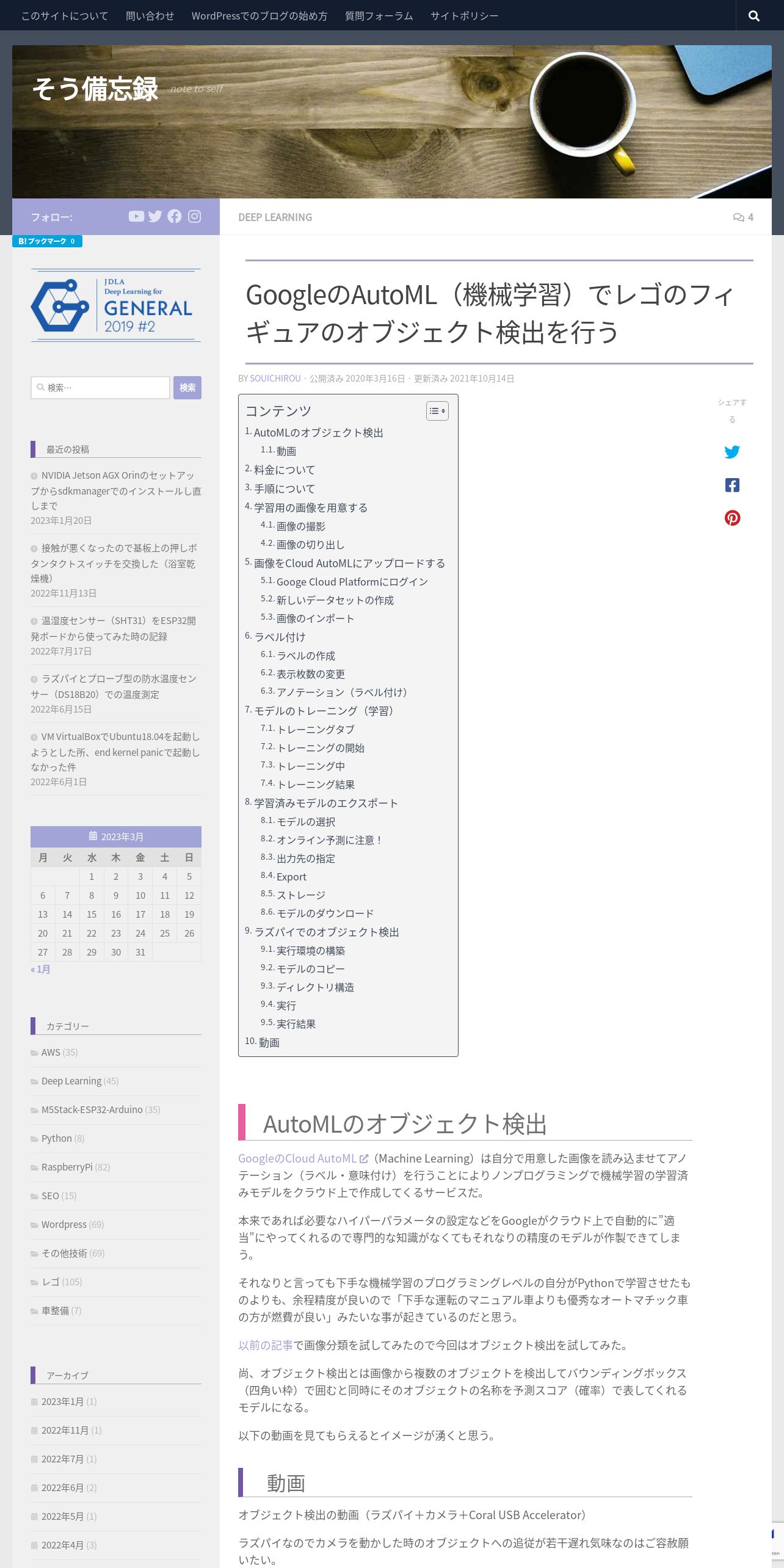The height and width of the screenshot is (1568, 784).
Task: Jump to 10. 動画 in contents
Action: [x=269, y=1042]
